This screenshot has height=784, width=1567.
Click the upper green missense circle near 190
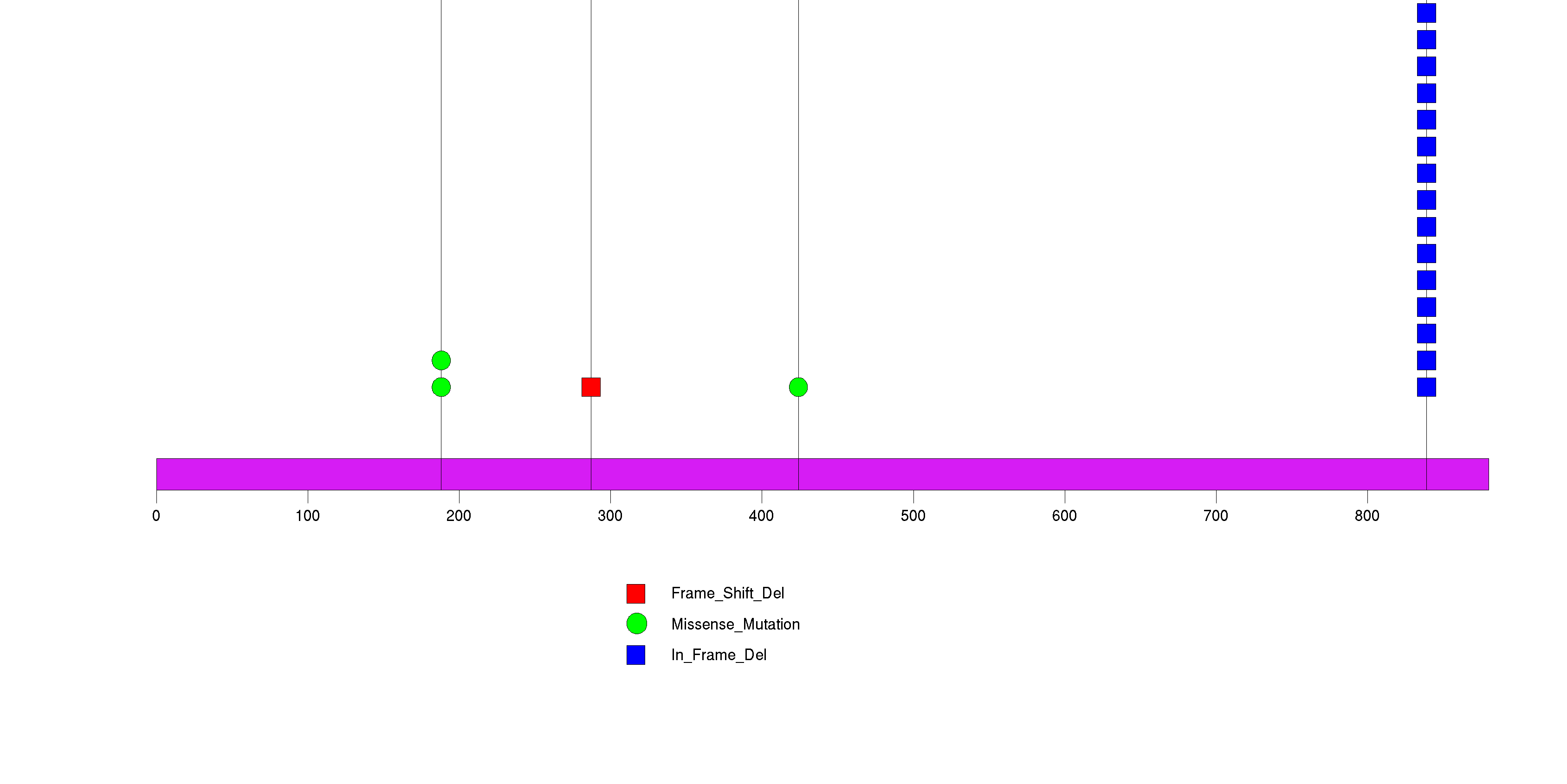click(x=441, y=360)
